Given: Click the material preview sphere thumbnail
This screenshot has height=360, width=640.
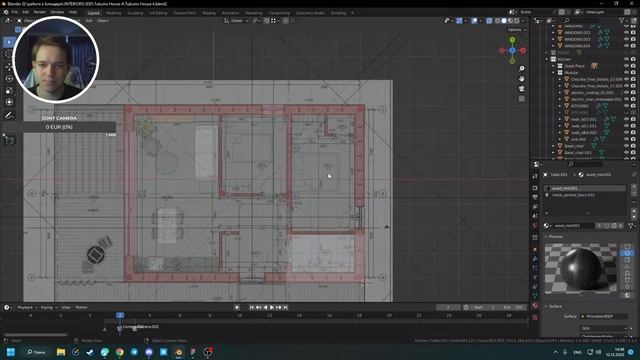Looking at the screenshot, I should pyautogui.click(x=580, y=268).
